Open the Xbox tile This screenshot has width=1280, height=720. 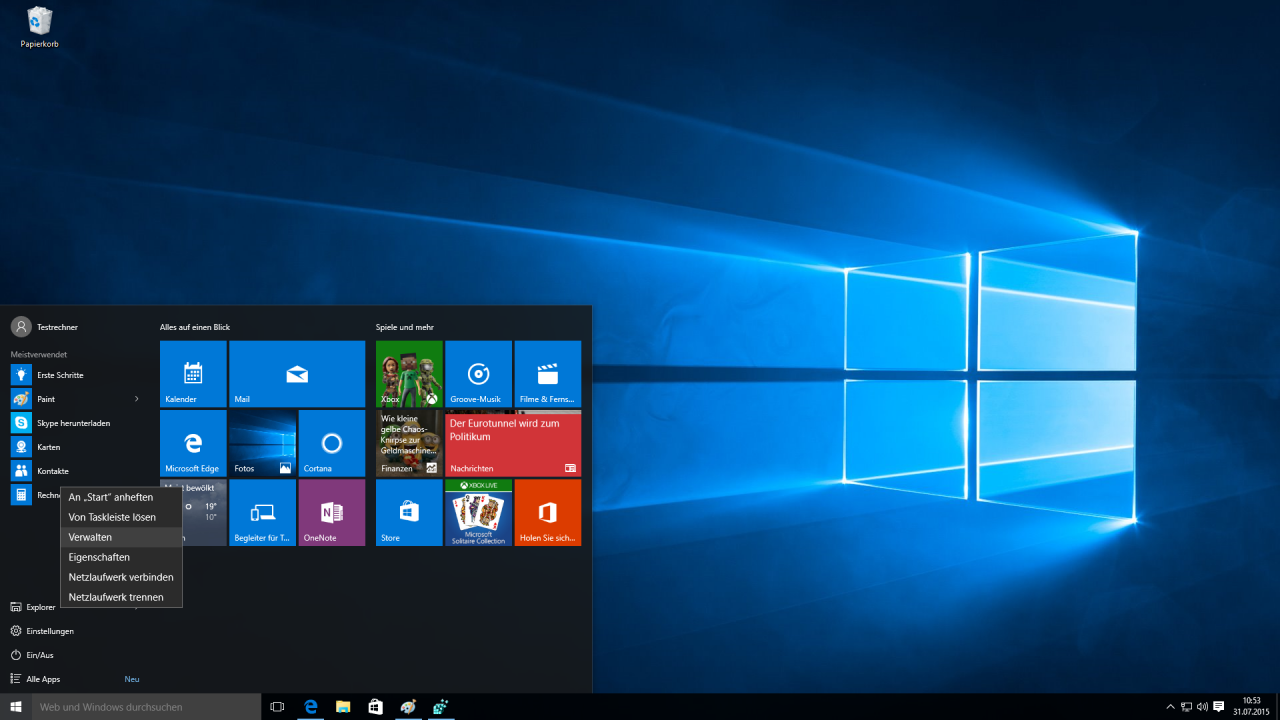(409, 374)
